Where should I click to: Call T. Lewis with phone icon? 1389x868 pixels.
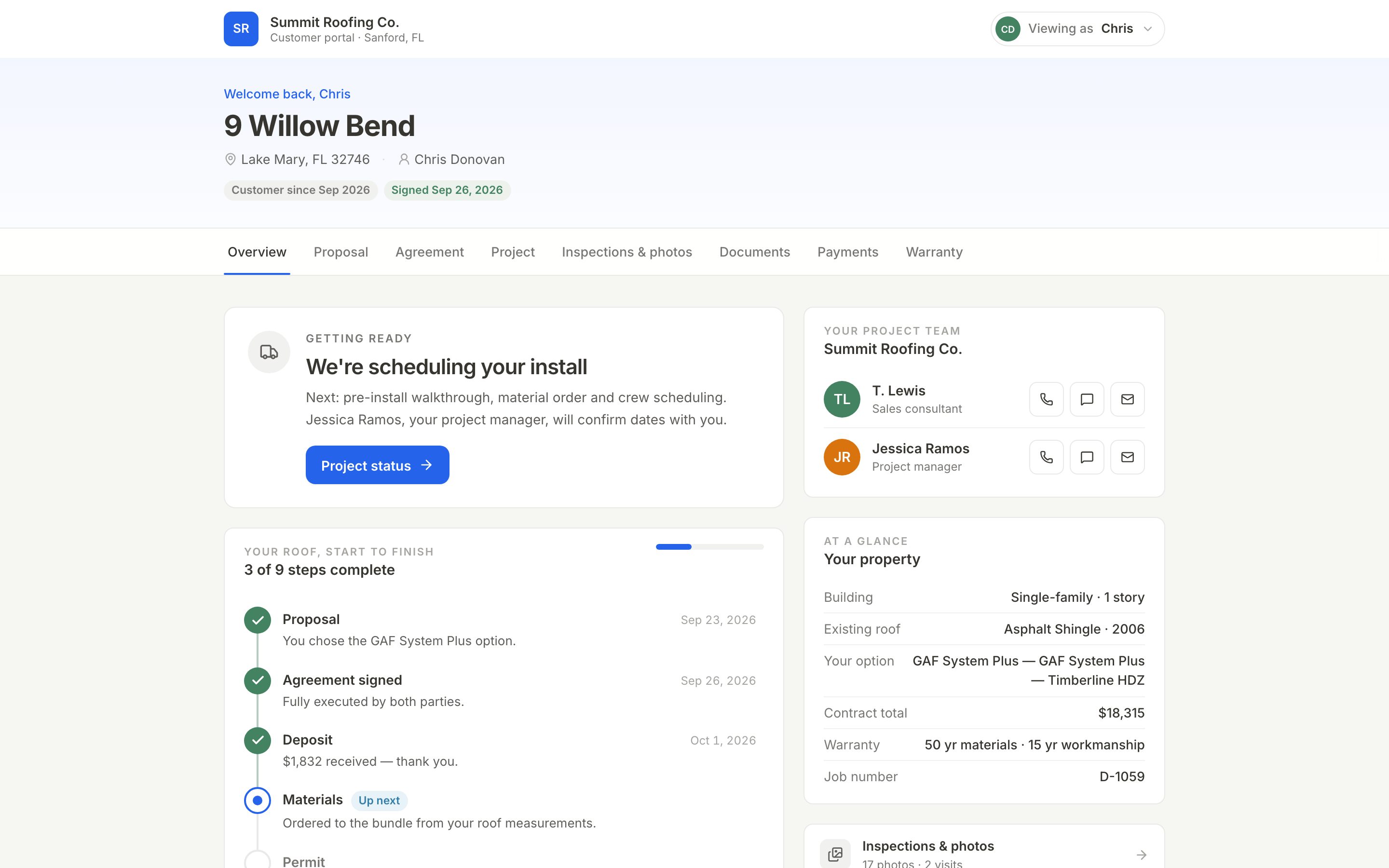tap(1047, 399)
